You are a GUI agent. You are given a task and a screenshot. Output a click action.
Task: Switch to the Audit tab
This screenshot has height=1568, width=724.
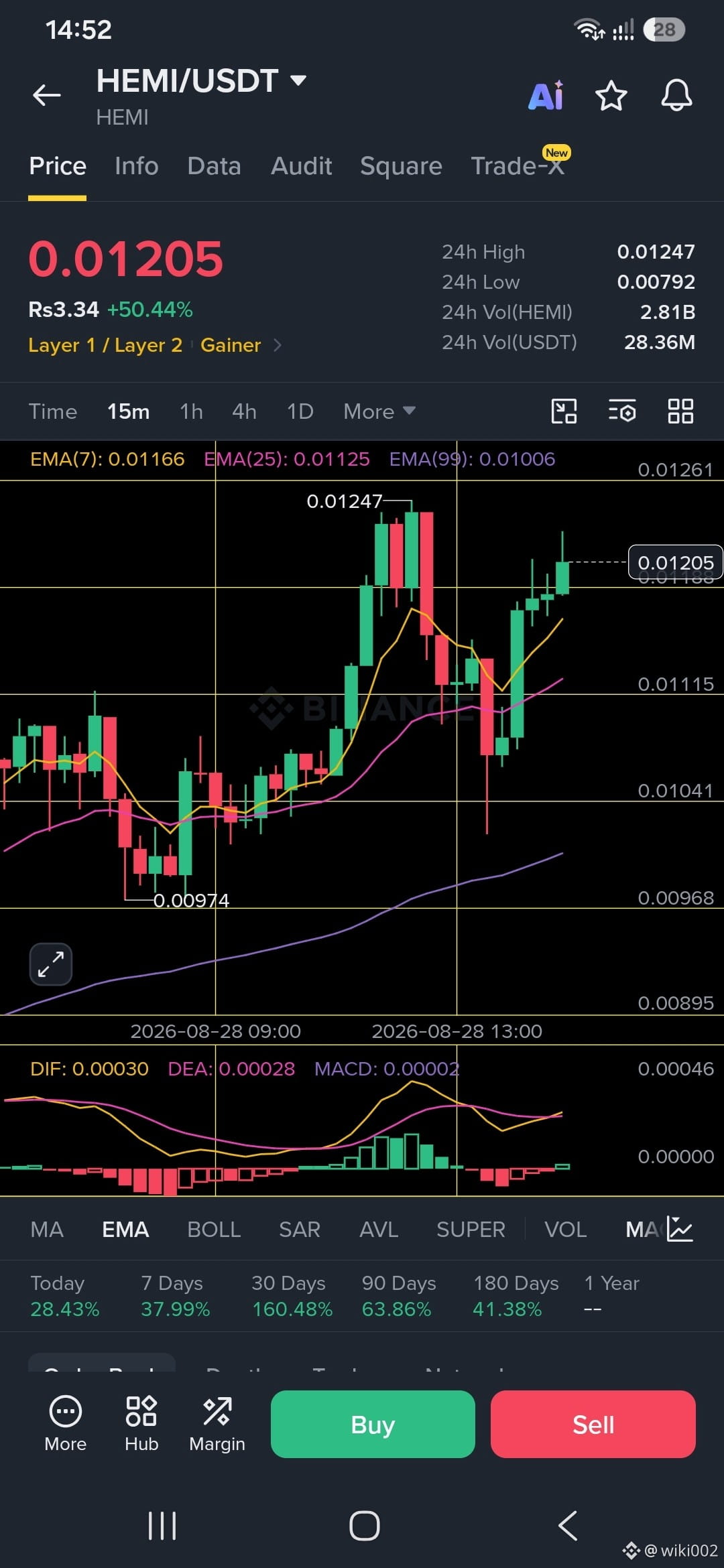point(301,166)
